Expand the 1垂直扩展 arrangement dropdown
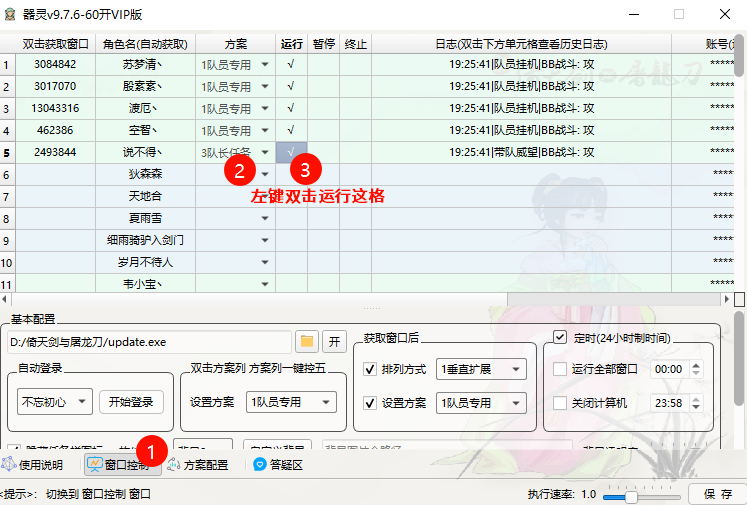This screenshot has height=505, width=747. 482,369
